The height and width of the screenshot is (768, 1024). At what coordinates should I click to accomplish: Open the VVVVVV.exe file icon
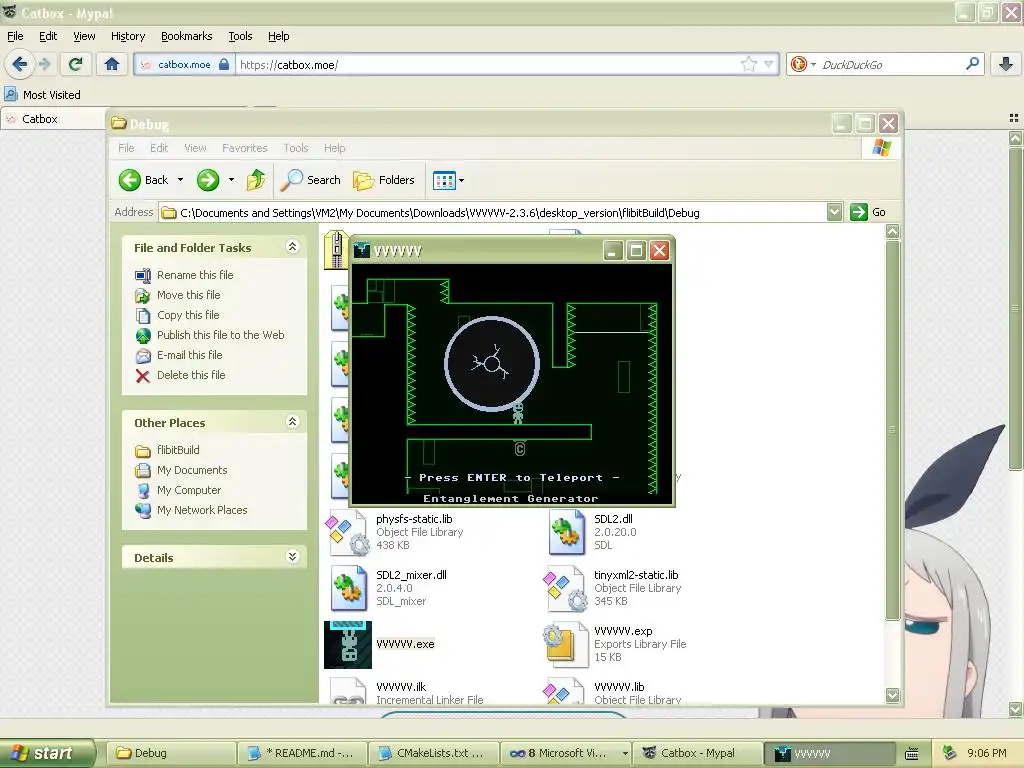point(347,645)
